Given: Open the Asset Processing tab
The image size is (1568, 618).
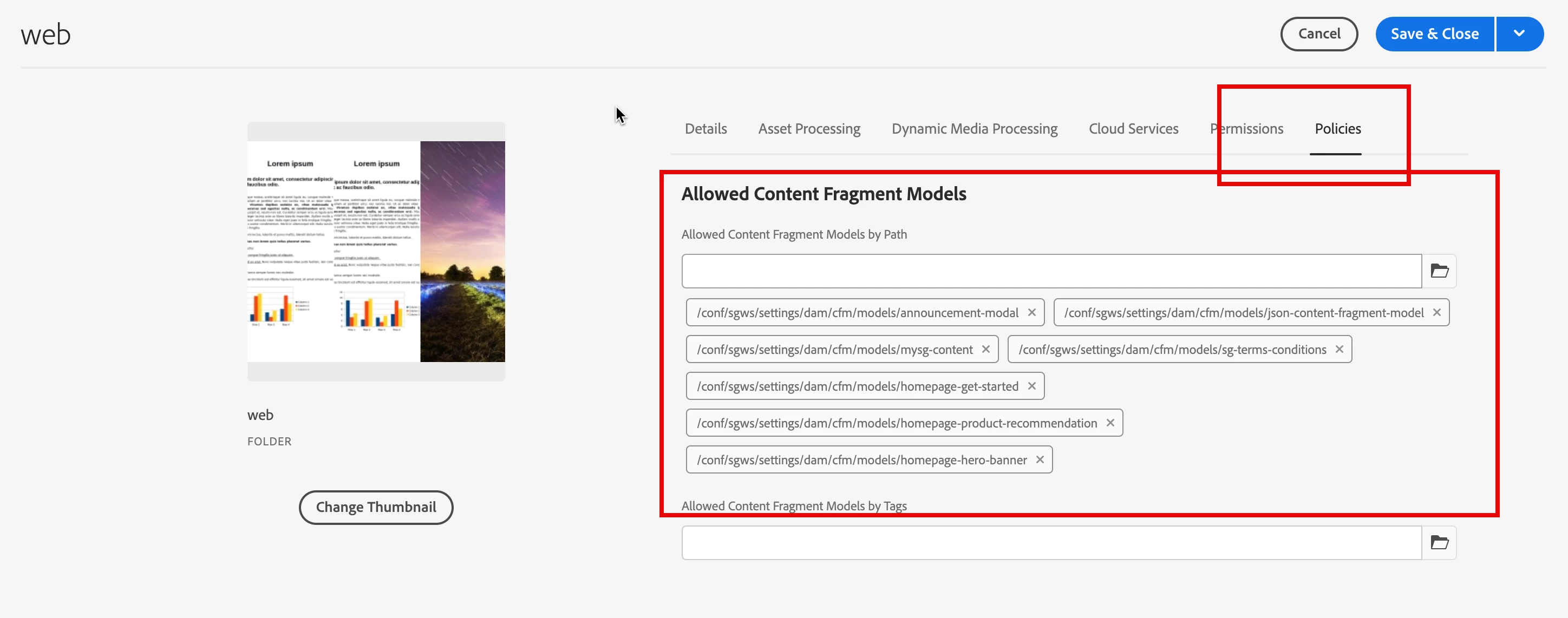Looking at the screenshot, I should point(809,129).
